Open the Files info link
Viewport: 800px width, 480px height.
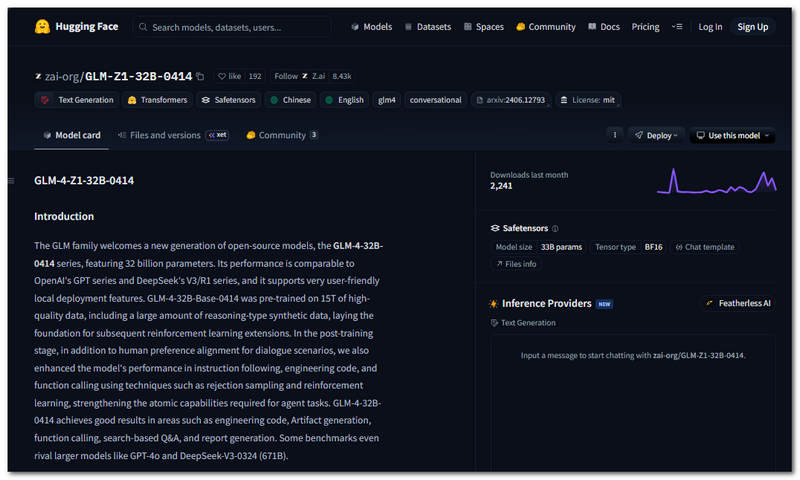coord(516,264)
